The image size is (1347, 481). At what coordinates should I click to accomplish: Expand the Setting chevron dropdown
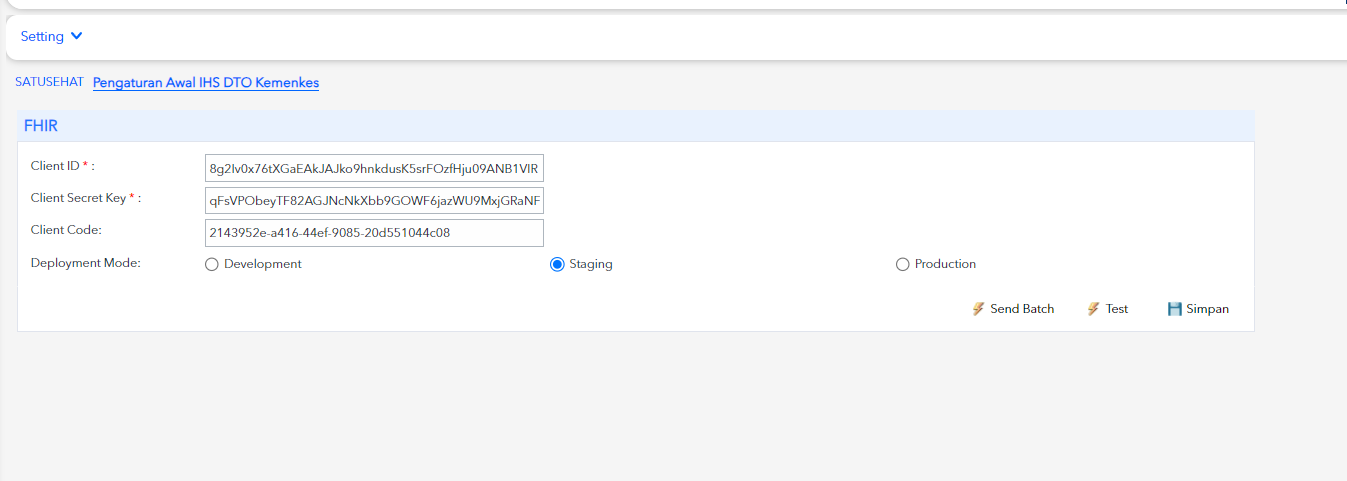77,36
